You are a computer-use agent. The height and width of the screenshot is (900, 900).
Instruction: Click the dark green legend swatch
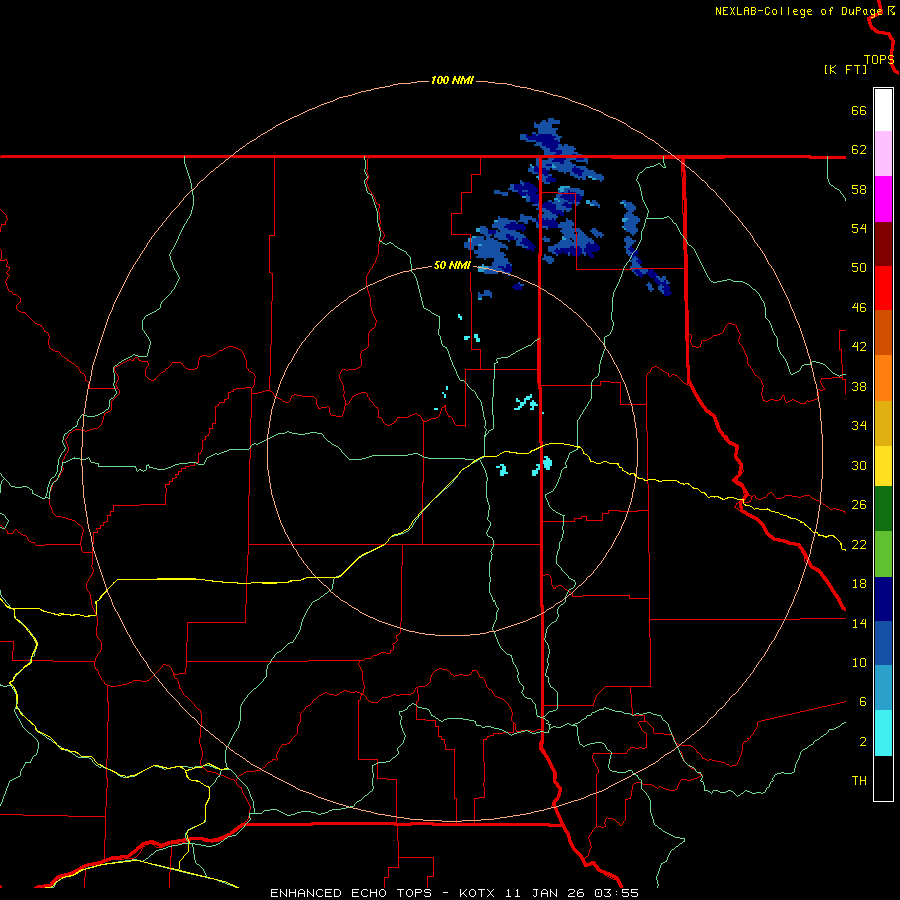[883, 509]
